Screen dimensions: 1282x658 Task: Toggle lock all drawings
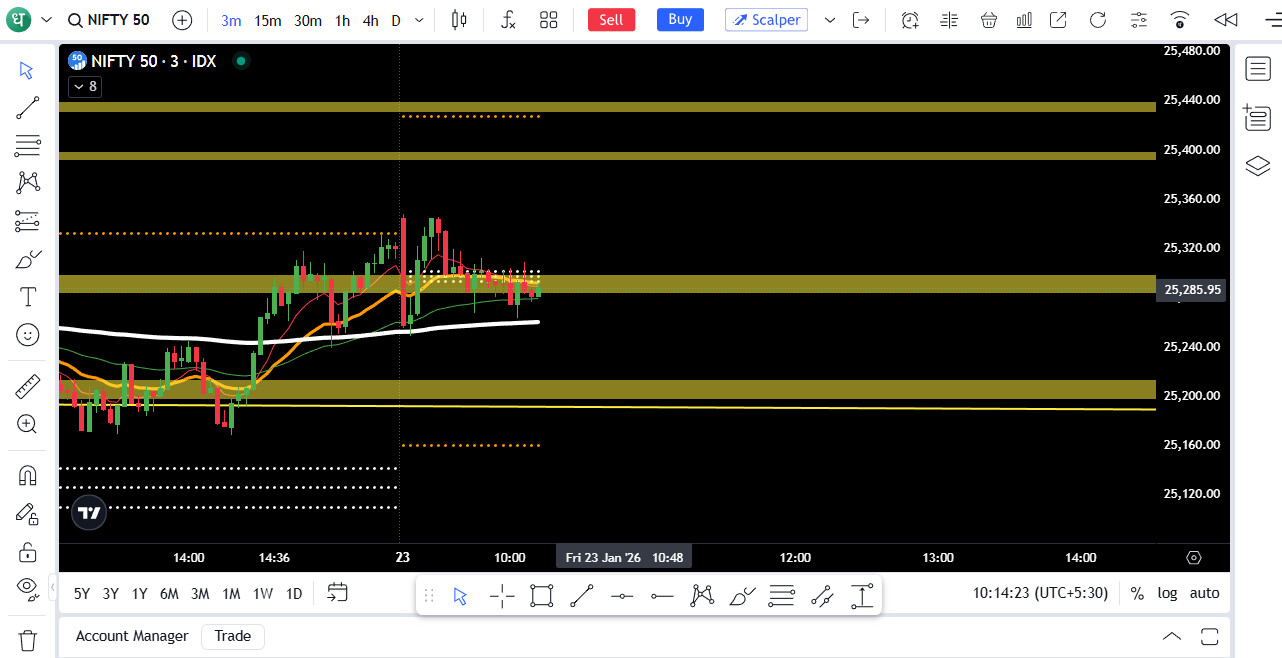pyautogui.click(x=27, y=551)
